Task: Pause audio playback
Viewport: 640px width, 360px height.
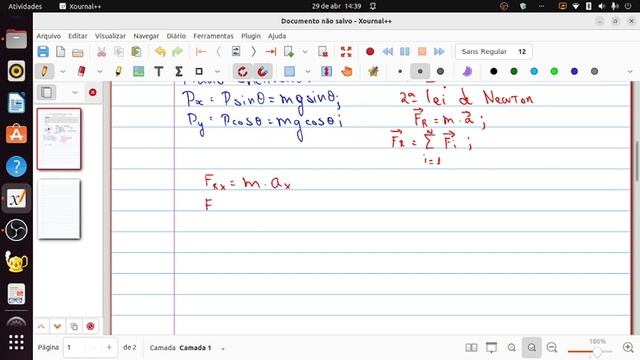Action: (x=404, y=51)
